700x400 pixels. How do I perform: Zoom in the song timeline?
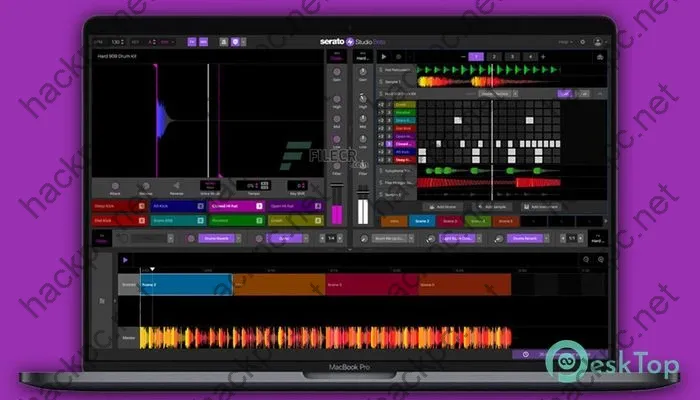click(x=601, y=259)
